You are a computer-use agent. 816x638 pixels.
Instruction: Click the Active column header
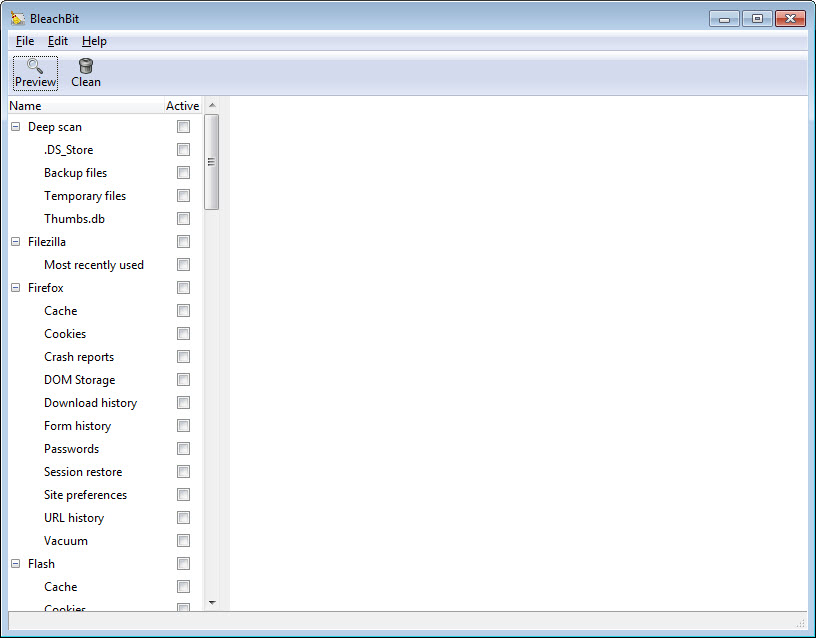[x=182, y=106]
